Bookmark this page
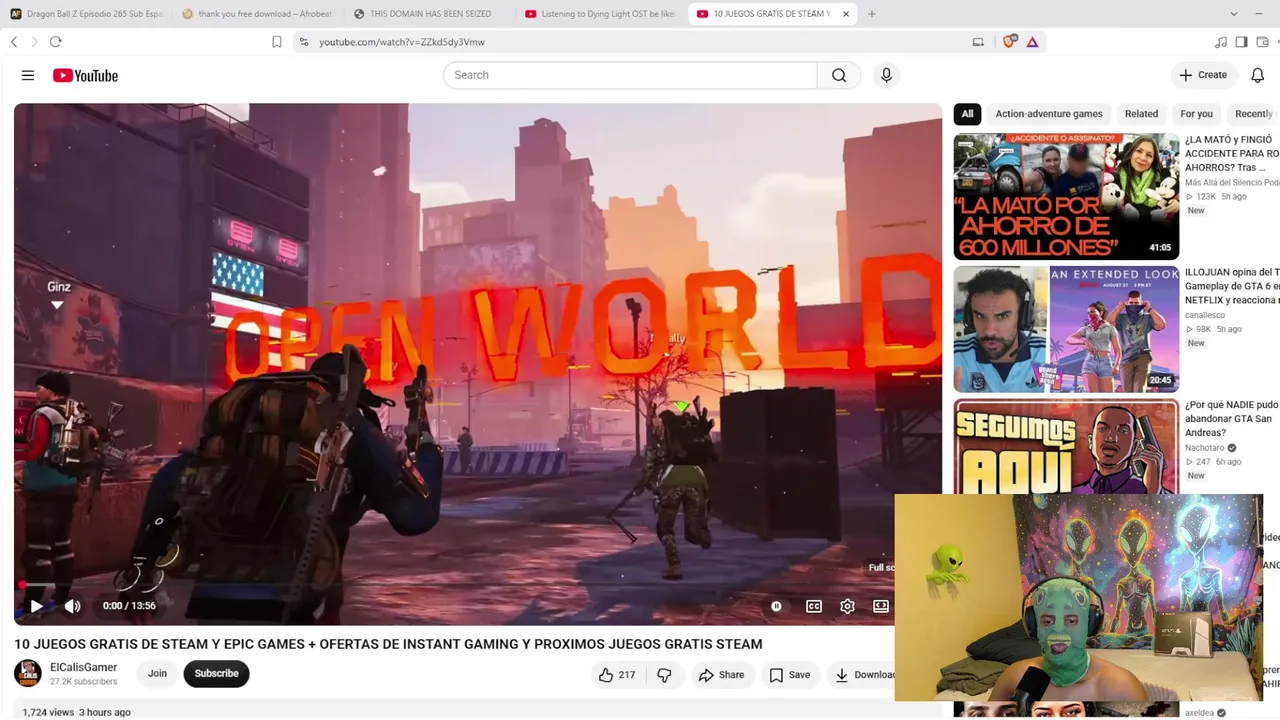The width and height of the screenshot is (1280, 720). 277,42
